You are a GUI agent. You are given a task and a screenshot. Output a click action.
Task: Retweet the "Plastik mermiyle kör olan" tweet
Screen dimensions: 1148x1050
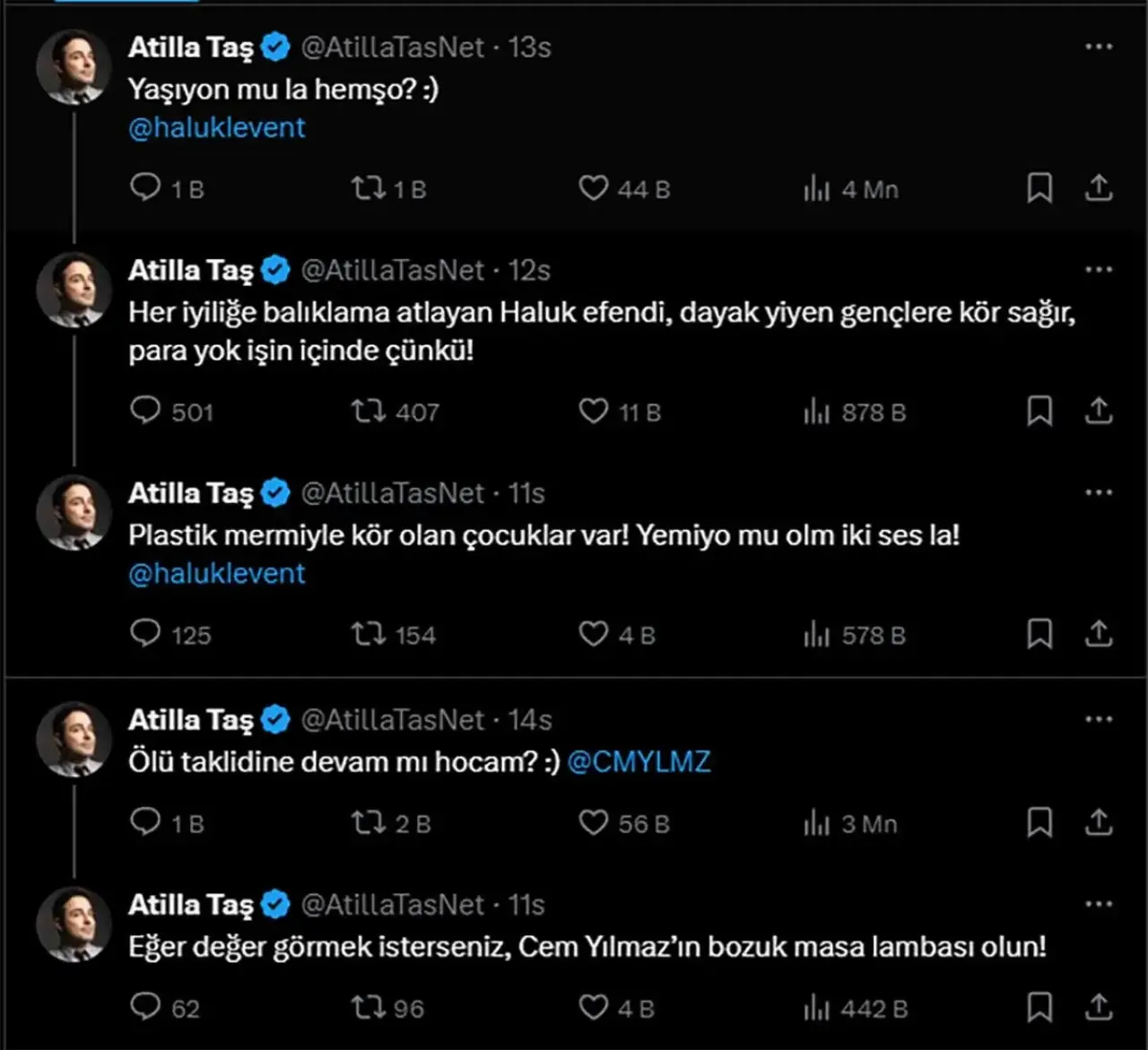[x=367, y=634]
